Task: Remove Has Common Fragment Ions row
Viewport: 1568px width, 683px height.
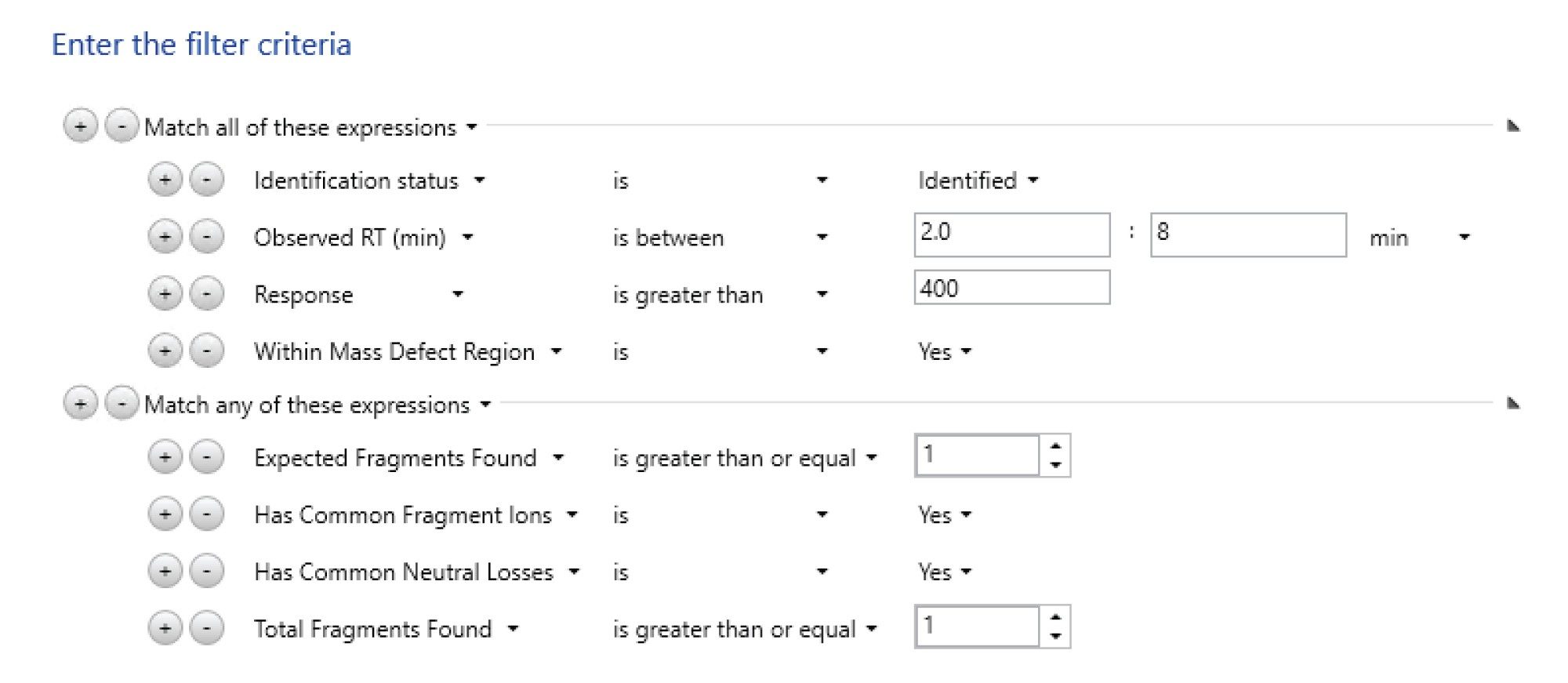Action: click(x=207, y=514)
